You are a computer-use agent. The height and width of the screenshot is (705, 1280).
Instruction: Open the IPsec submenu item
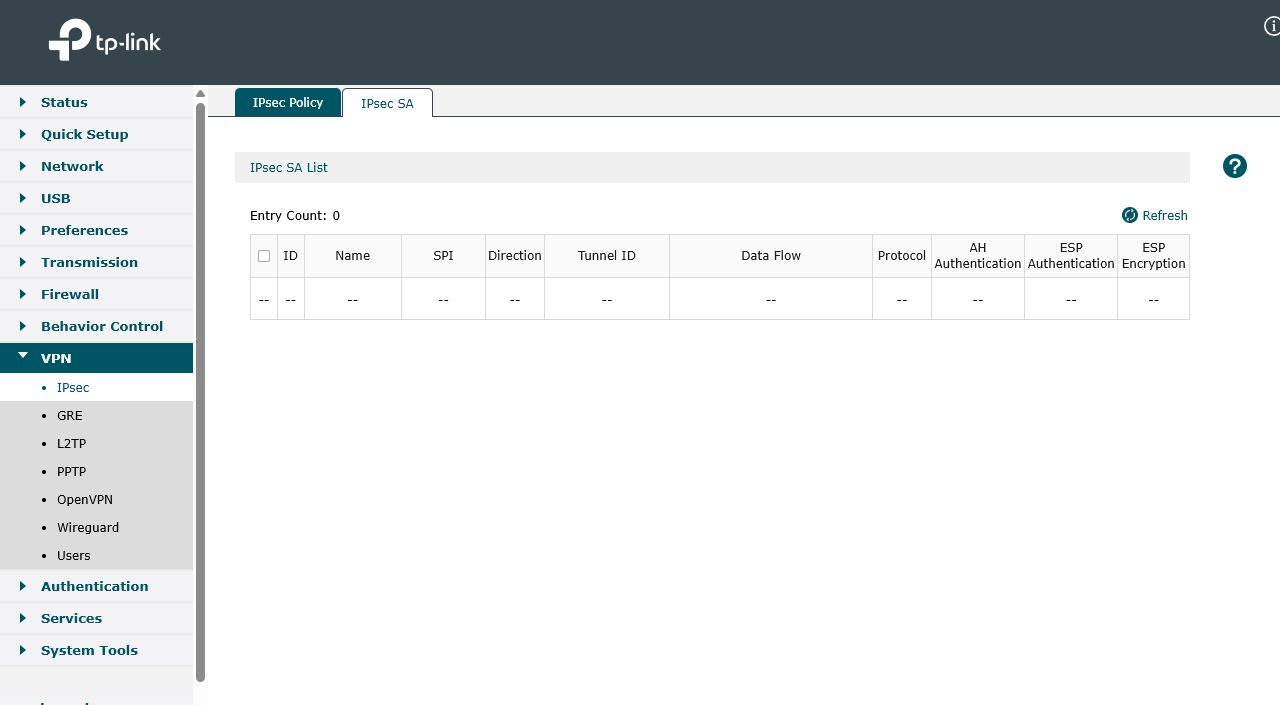[96, 387]
